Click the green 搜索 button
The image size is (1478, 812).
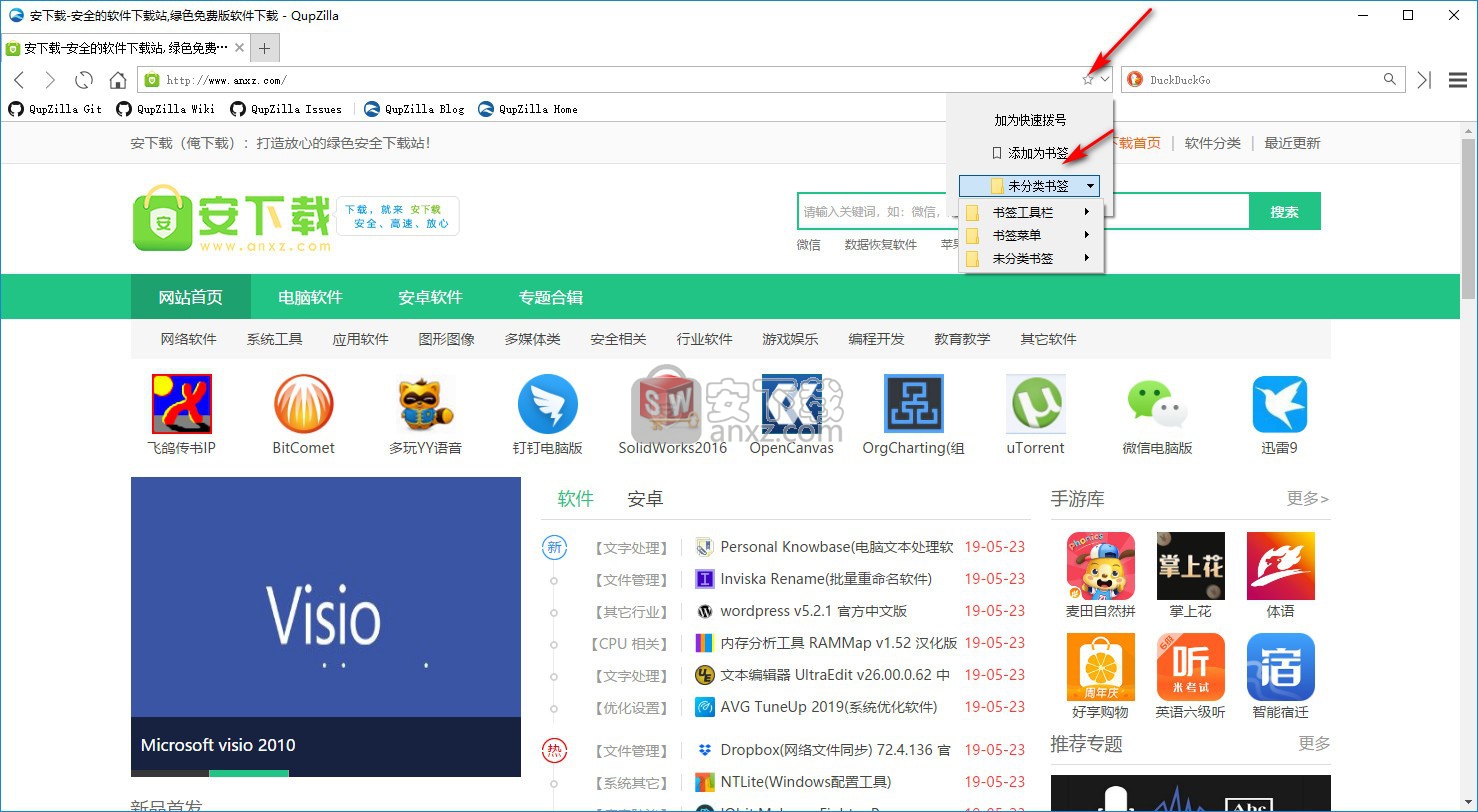(x=1285, y=212)
